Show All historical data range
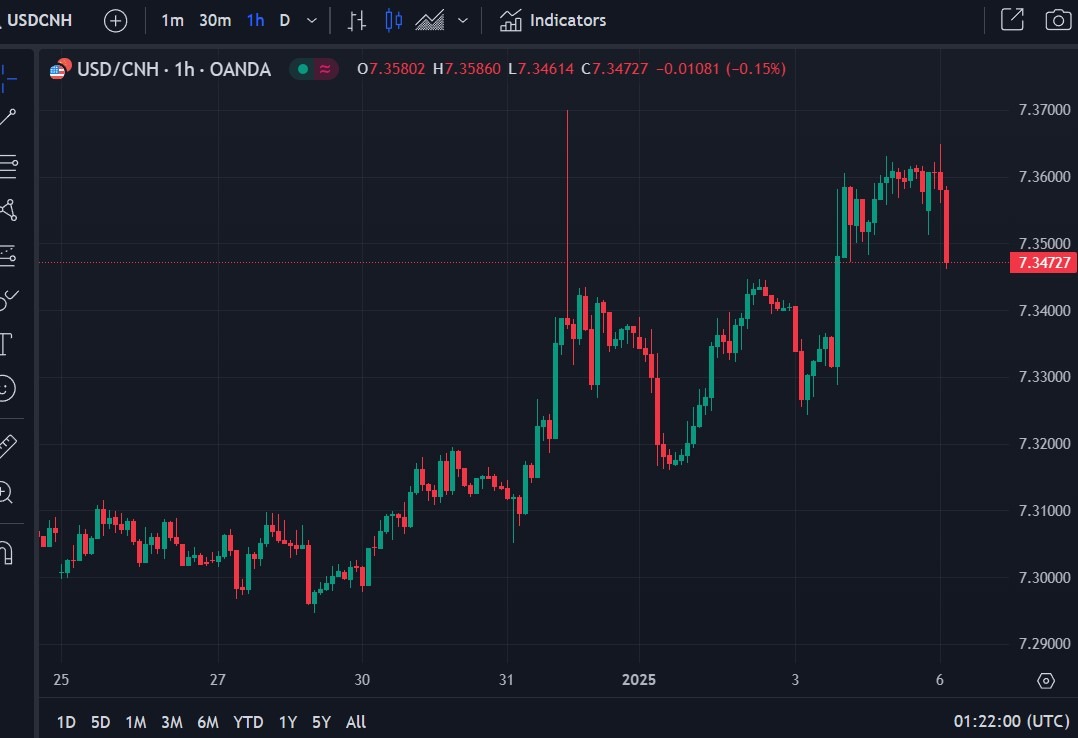The image size is (1078, 738). (355, 721)
